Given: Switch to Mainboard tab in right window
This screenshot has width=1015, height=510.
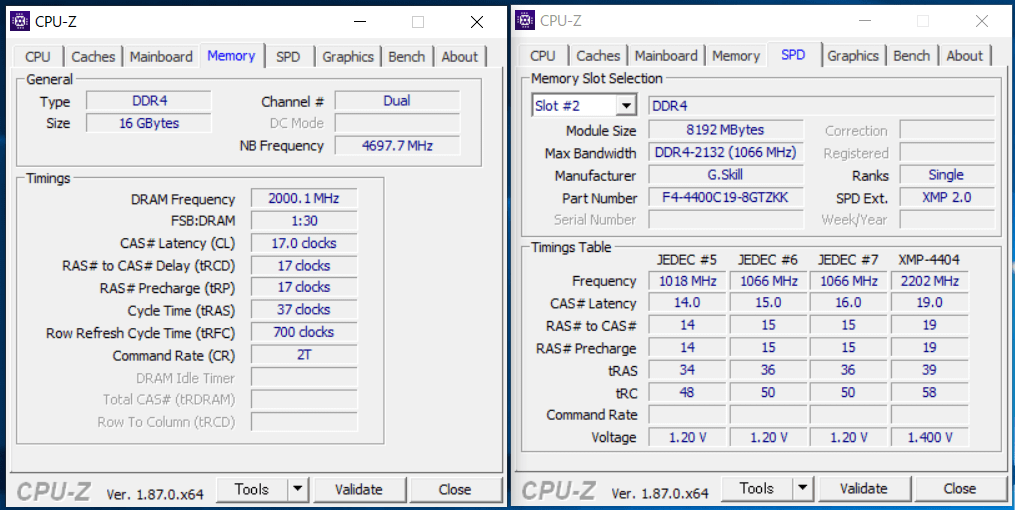Looking at the screenshot, I should click(666, 56).
